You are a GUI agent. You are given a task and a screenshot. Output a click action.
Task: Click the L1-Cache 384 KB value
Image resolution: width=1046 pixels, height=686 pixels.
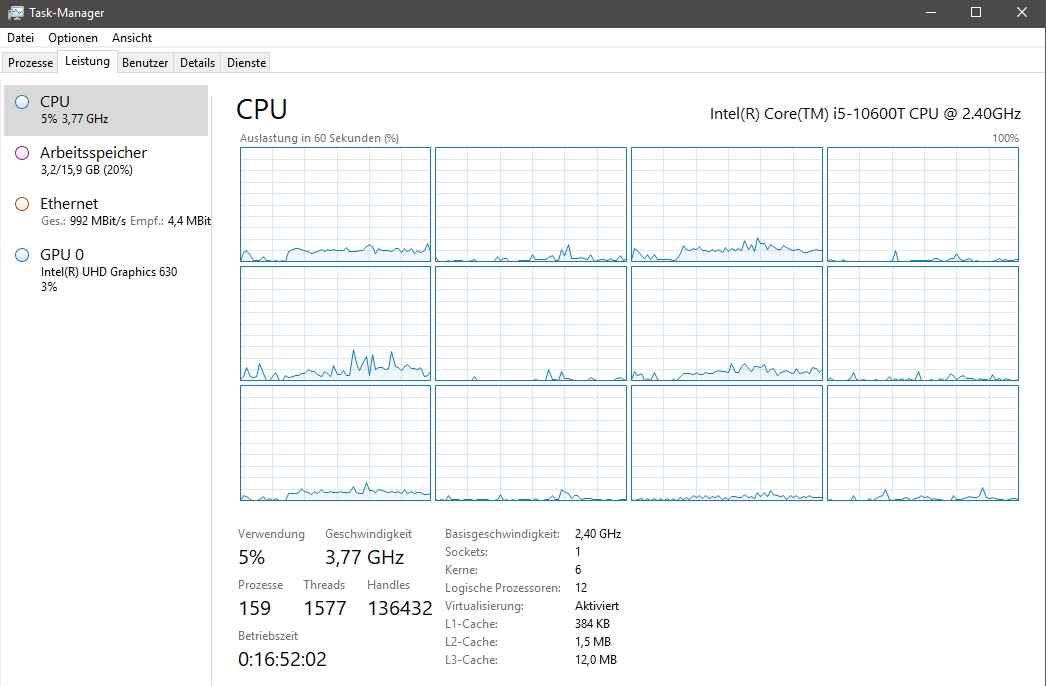592,624
